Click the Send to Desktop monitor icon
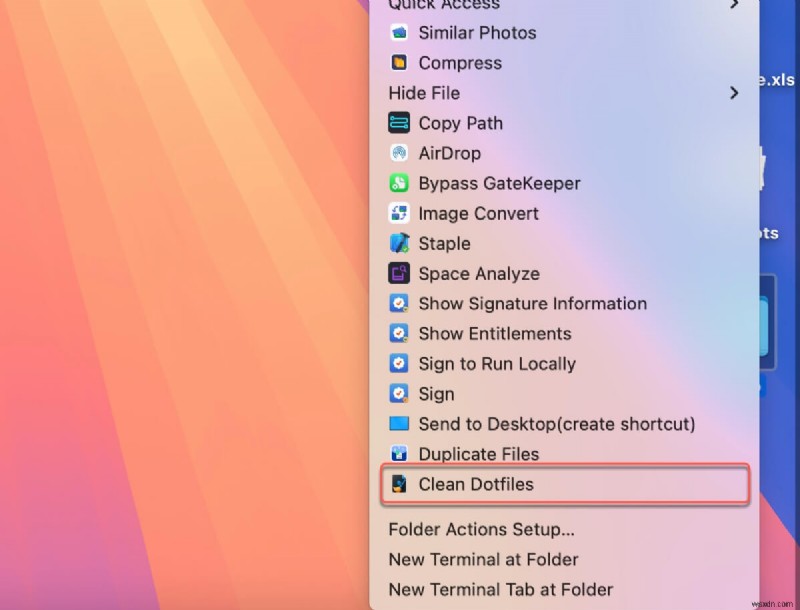This screenshot has width=800, height=610. [399, 424]
